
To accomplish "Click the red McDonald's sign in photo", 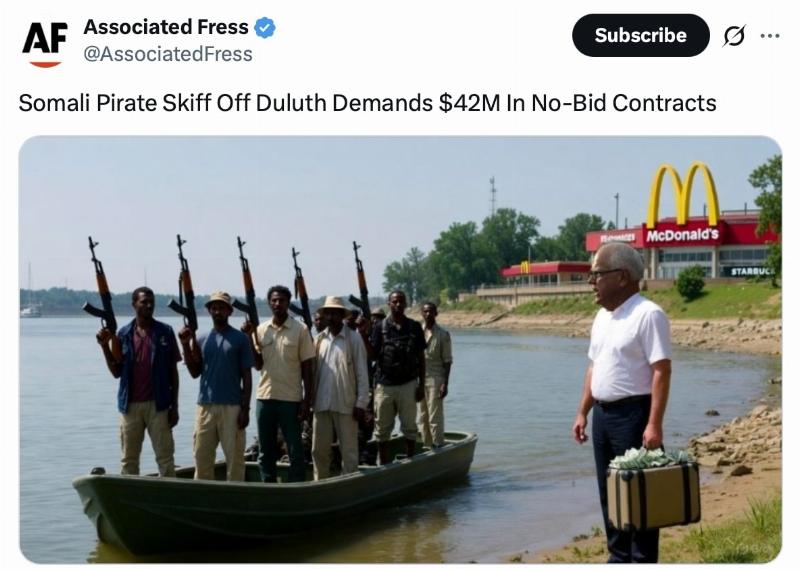I will [x=683, y=235].
